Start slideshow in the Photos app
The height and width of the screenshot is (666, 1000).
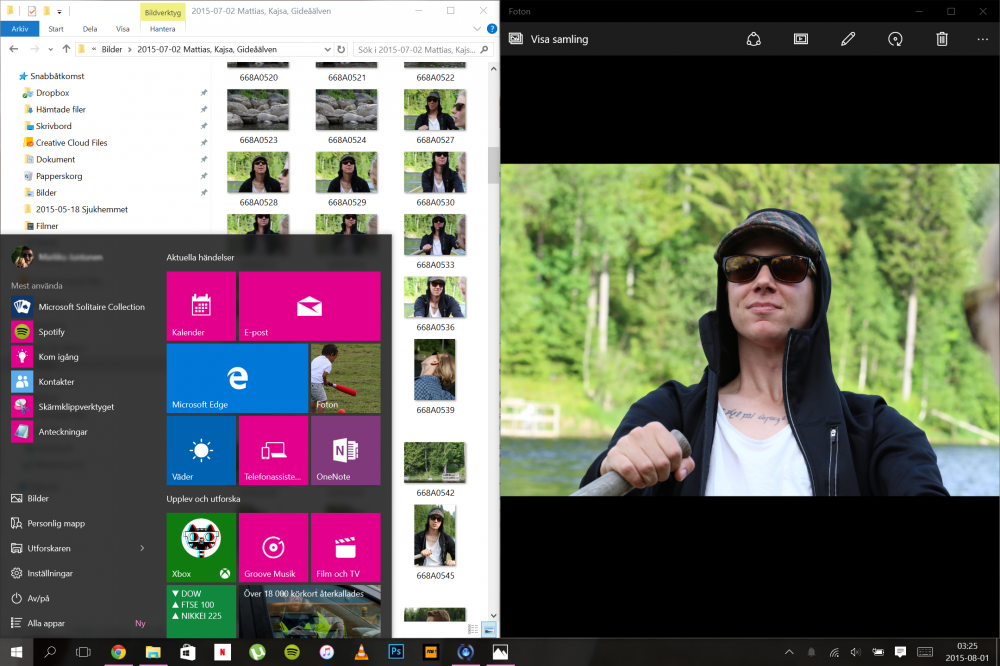(801, 39)
